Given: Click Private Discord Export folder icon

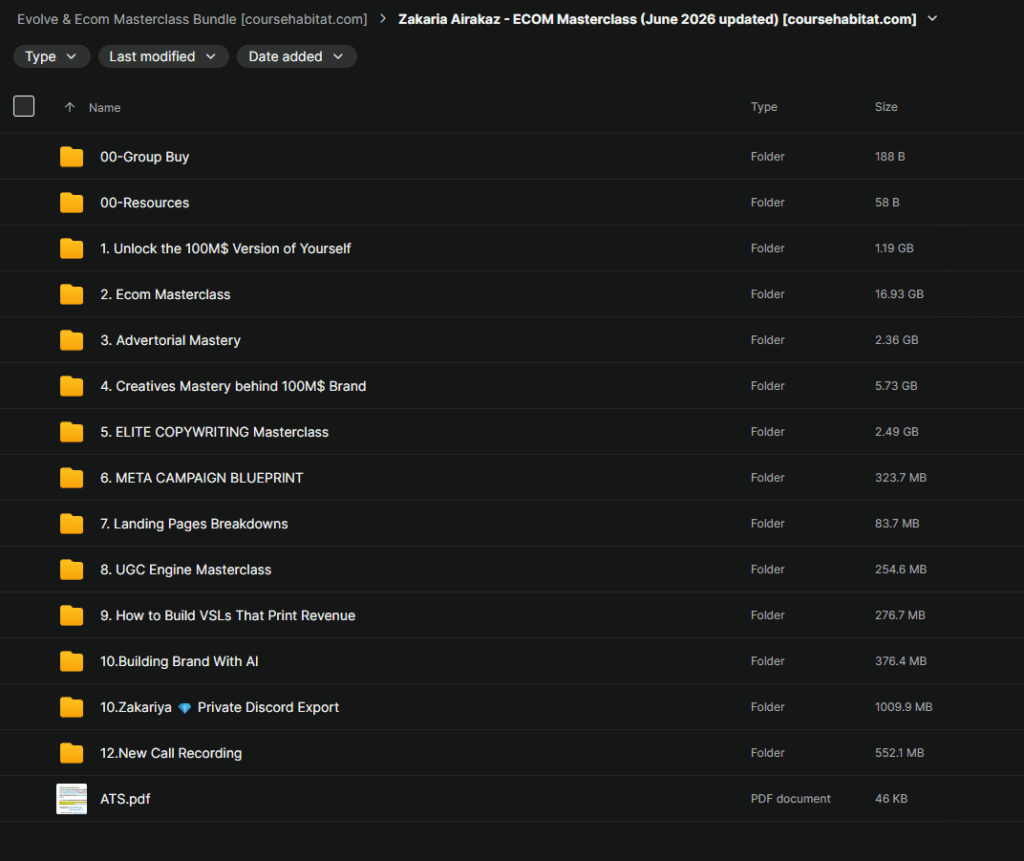Looking at the screenshot, I should tap(71, 707).
